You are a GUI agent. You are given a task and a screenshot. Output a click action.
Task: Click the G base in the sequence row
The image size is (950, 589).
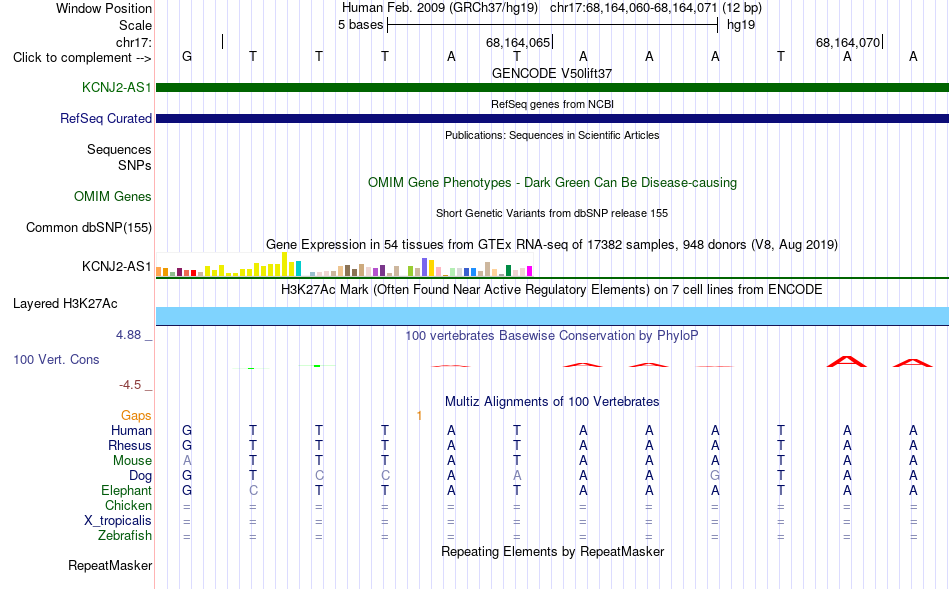(187, 56)
